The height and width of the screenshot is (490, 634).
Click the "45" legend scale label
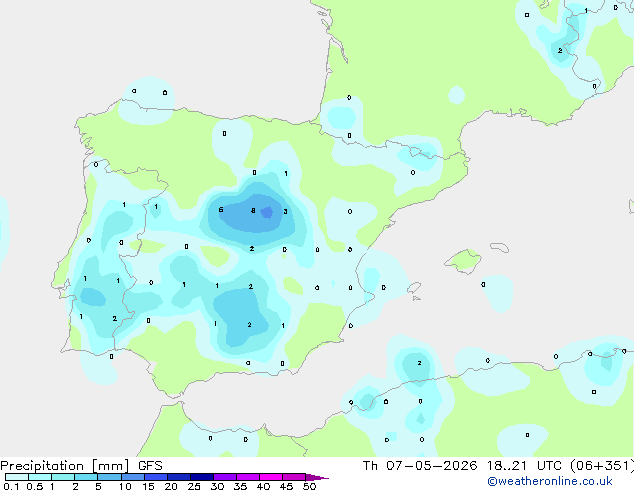click(x=287, y=486)
